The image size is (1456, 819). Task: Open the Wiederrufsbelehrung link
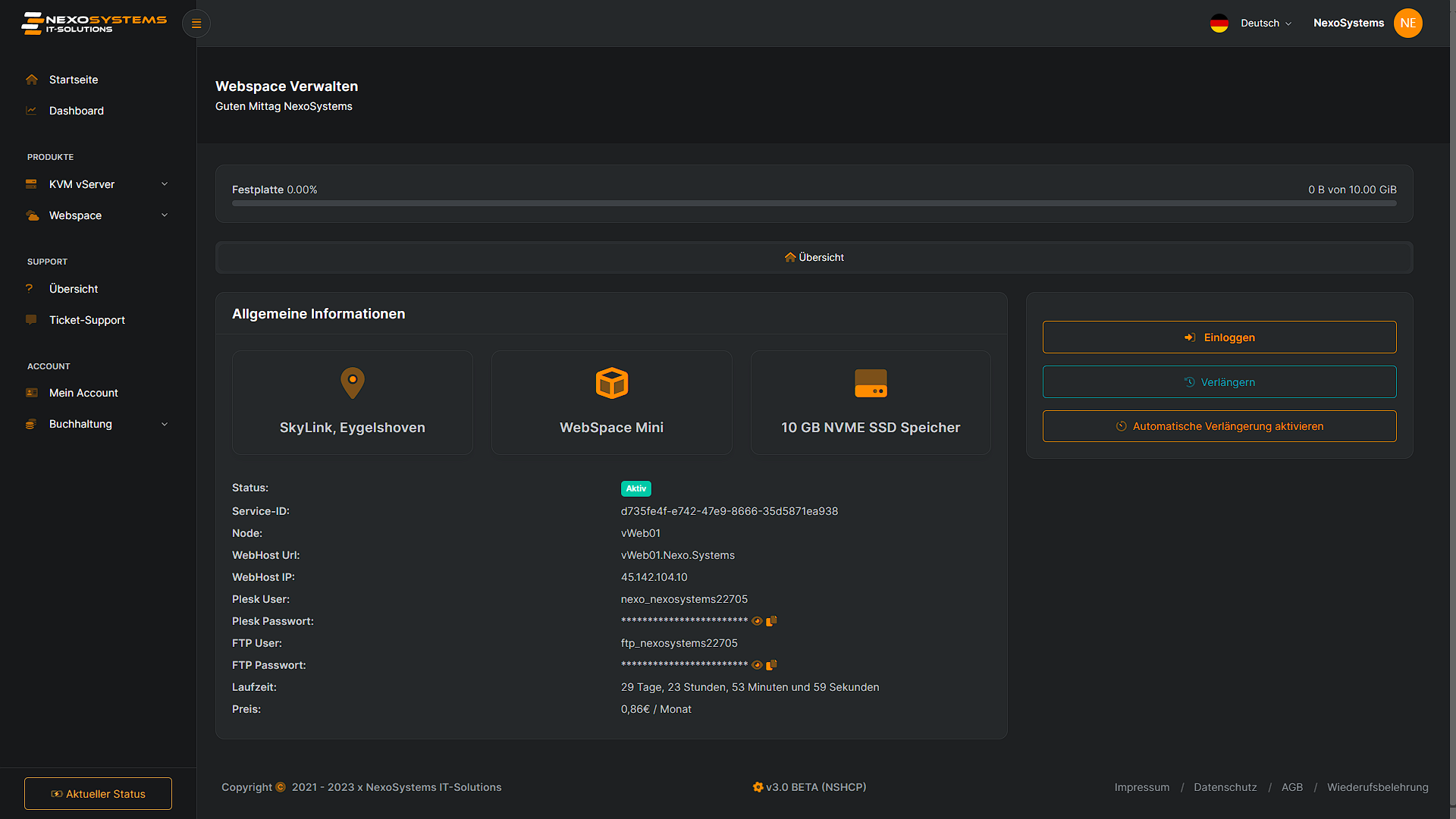1378,787
